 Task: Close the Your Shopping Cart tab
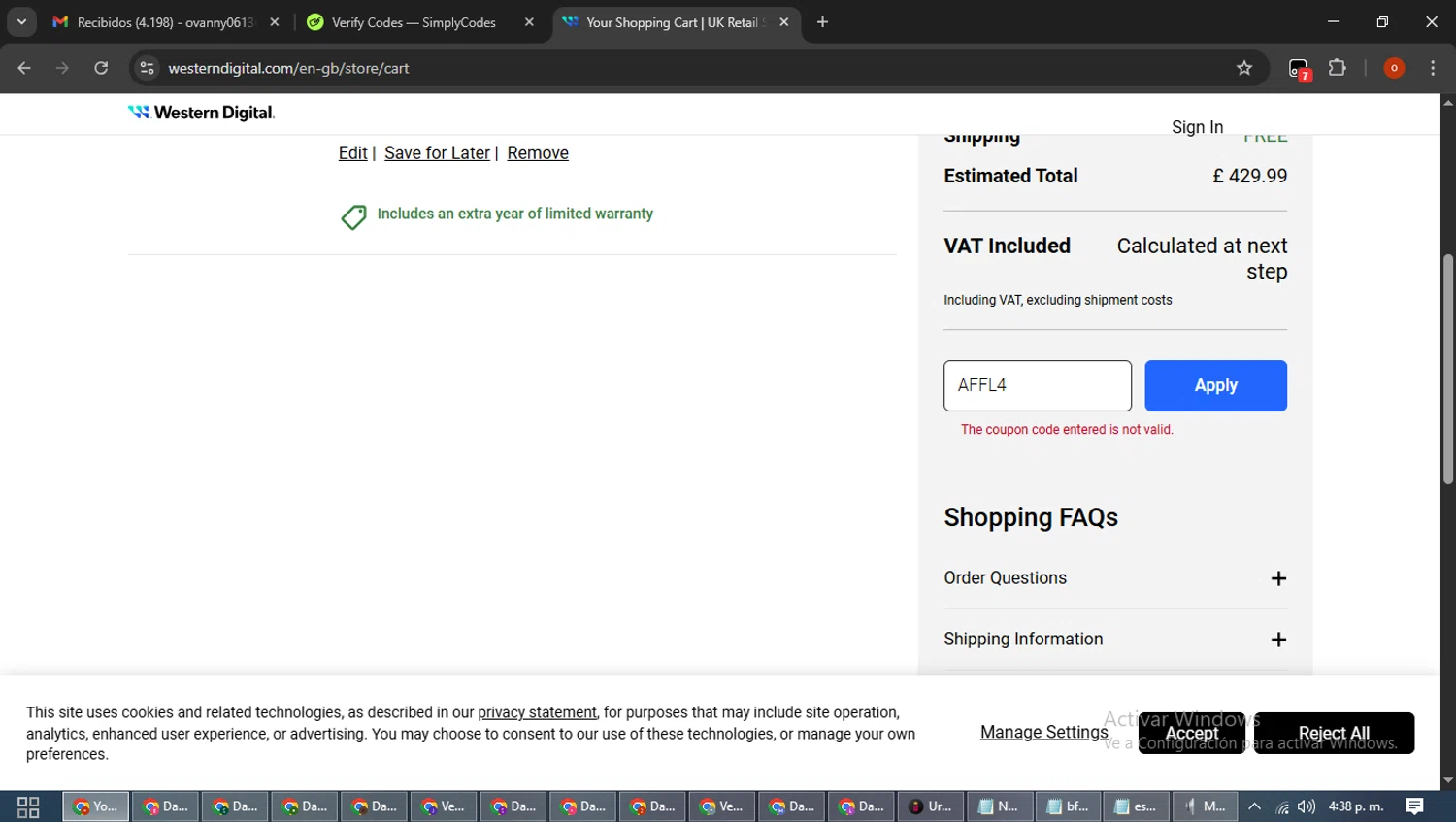pyautogui.click(x=783, y=21)
